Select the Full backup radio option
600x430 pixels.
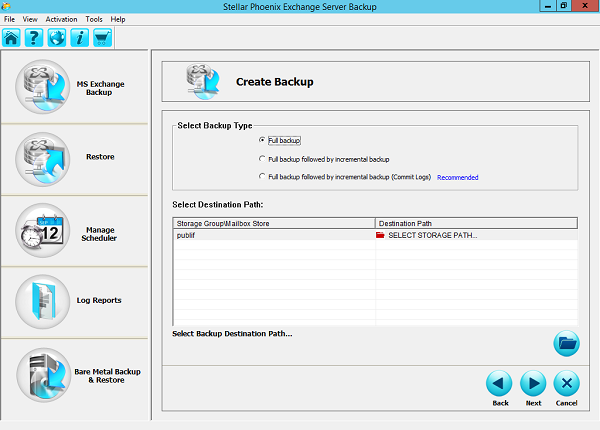tap(262, 140)
